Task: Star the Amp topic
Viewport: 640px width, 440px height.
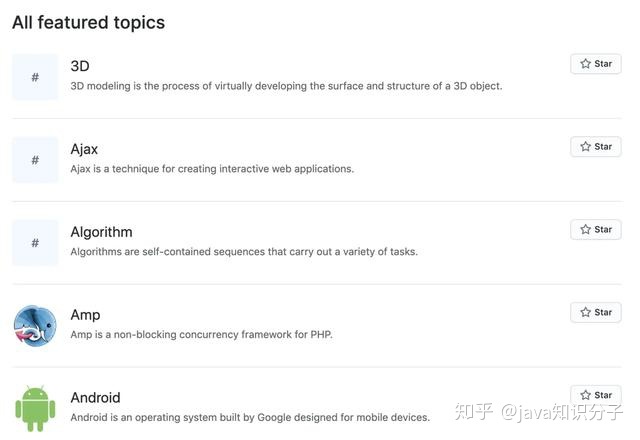Action: (596, 312)
